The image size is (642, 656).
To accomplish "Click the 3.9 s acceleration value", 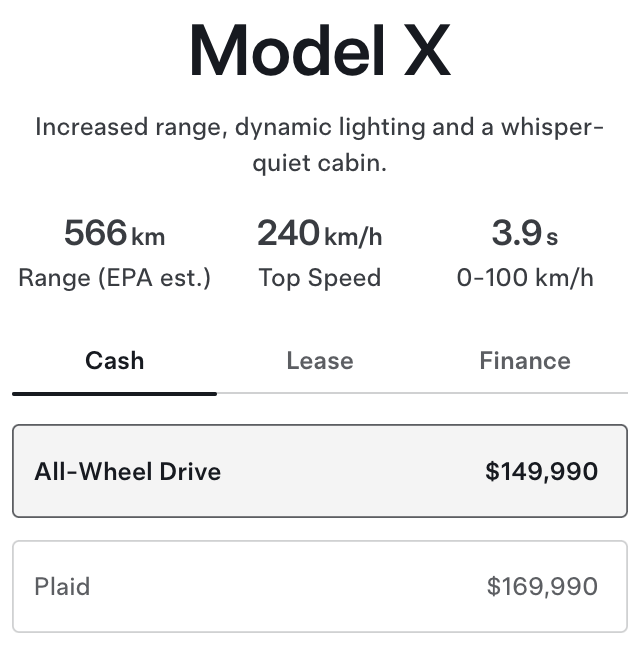I will pyautogui.click(x=524, y=234).
